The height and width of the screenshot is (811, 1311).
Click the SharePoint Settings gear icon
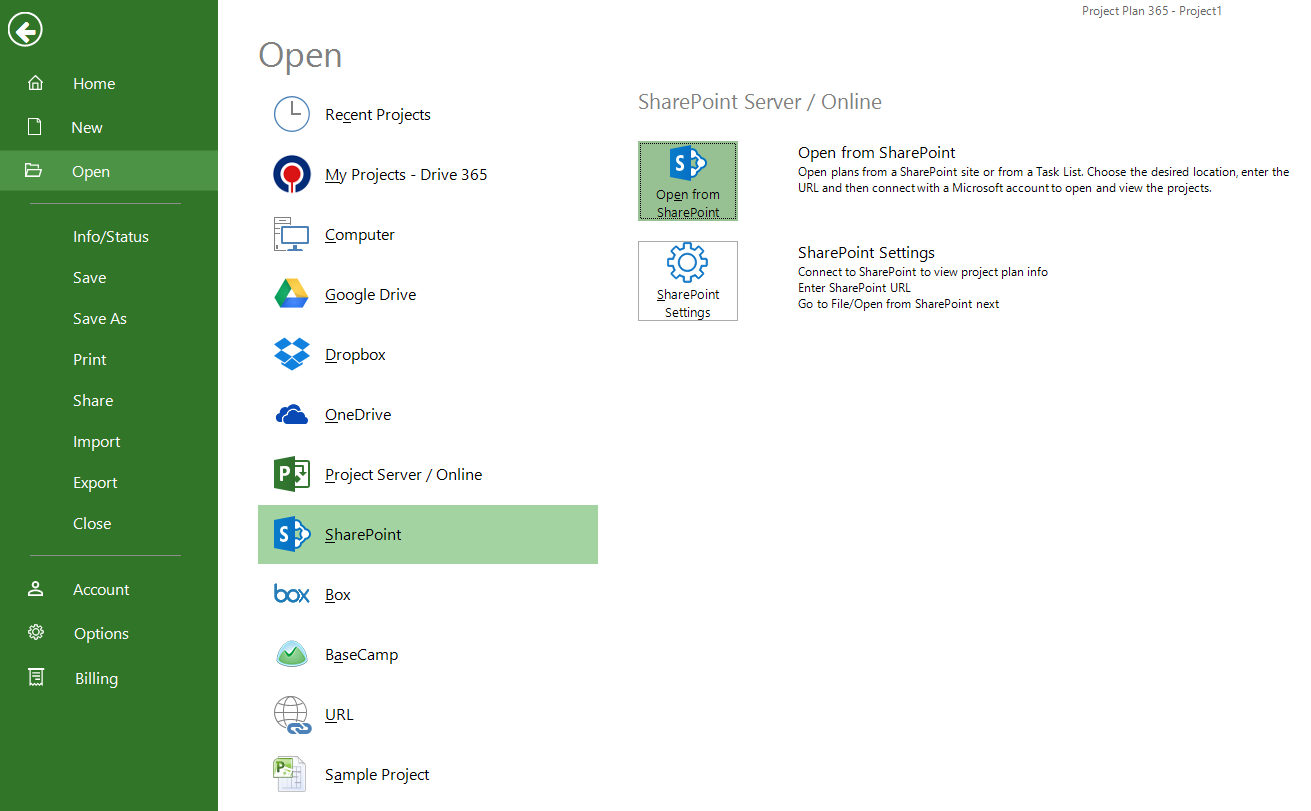tap(688, 264)
